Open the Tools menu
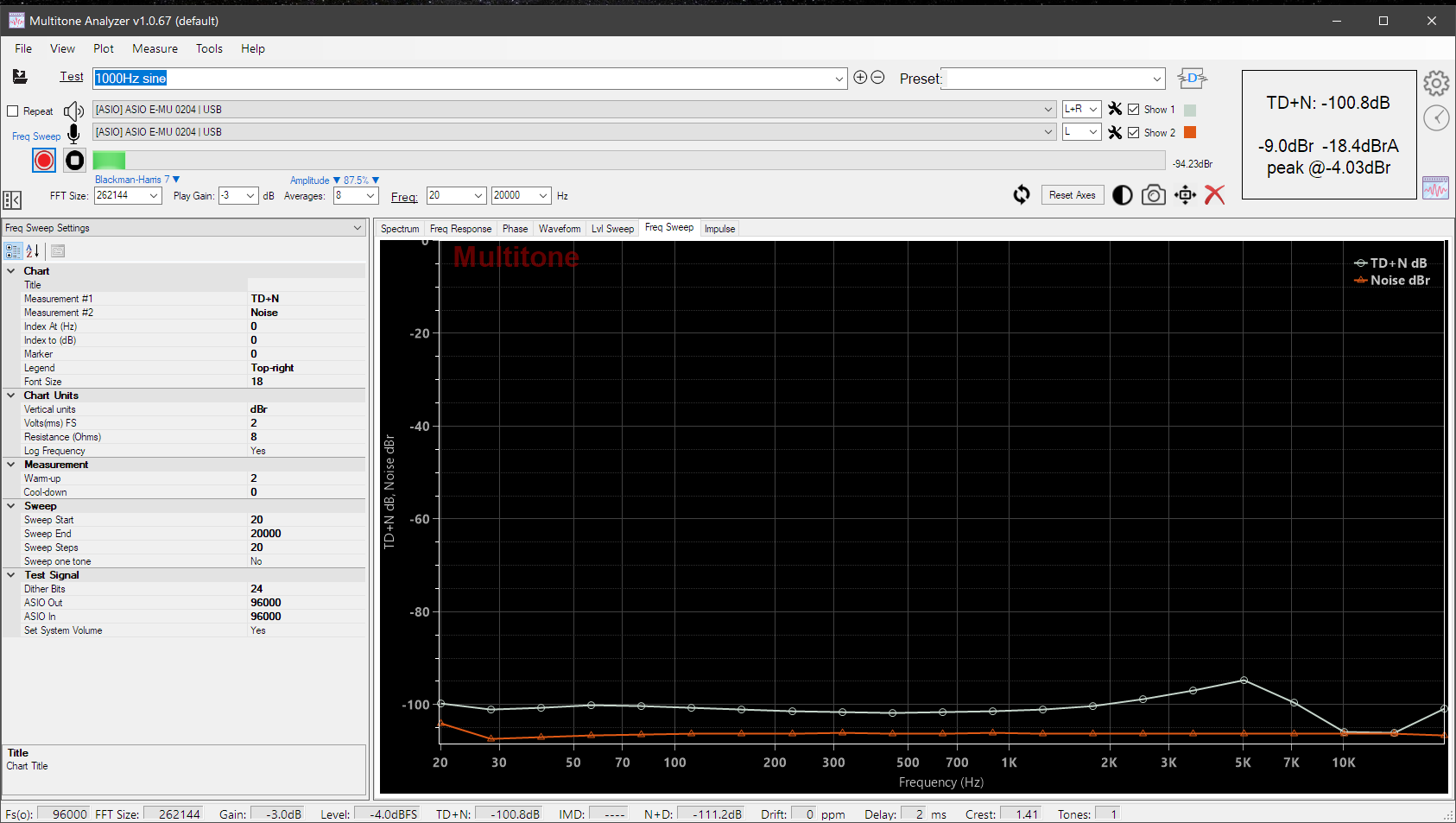Screen dimensions: 1456x823 click(x=209, y=48)
